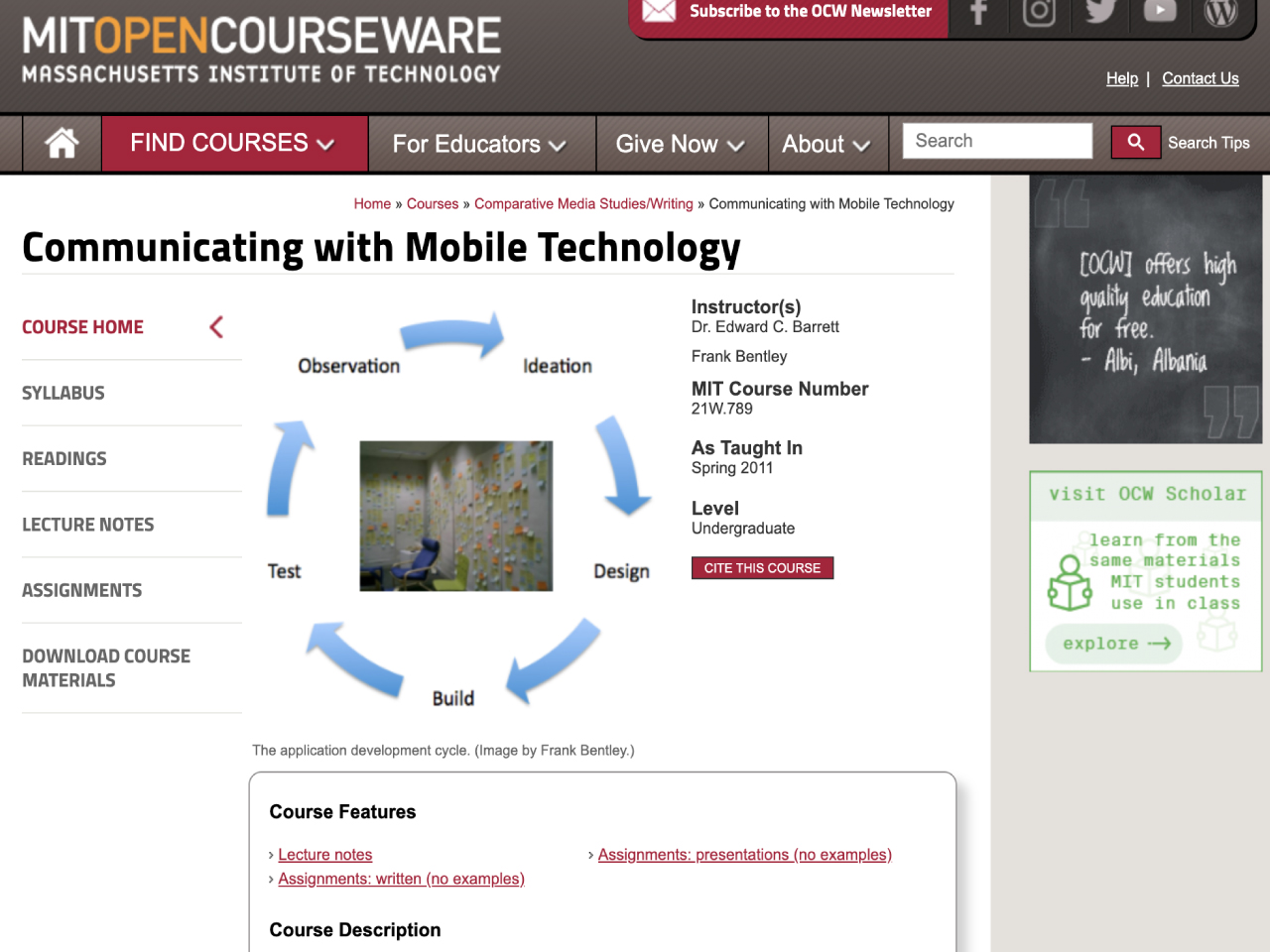Click the red magnifier search button
Image resolution: width=1270 pixels, height=952 pixels.
tap(1136, 142)
